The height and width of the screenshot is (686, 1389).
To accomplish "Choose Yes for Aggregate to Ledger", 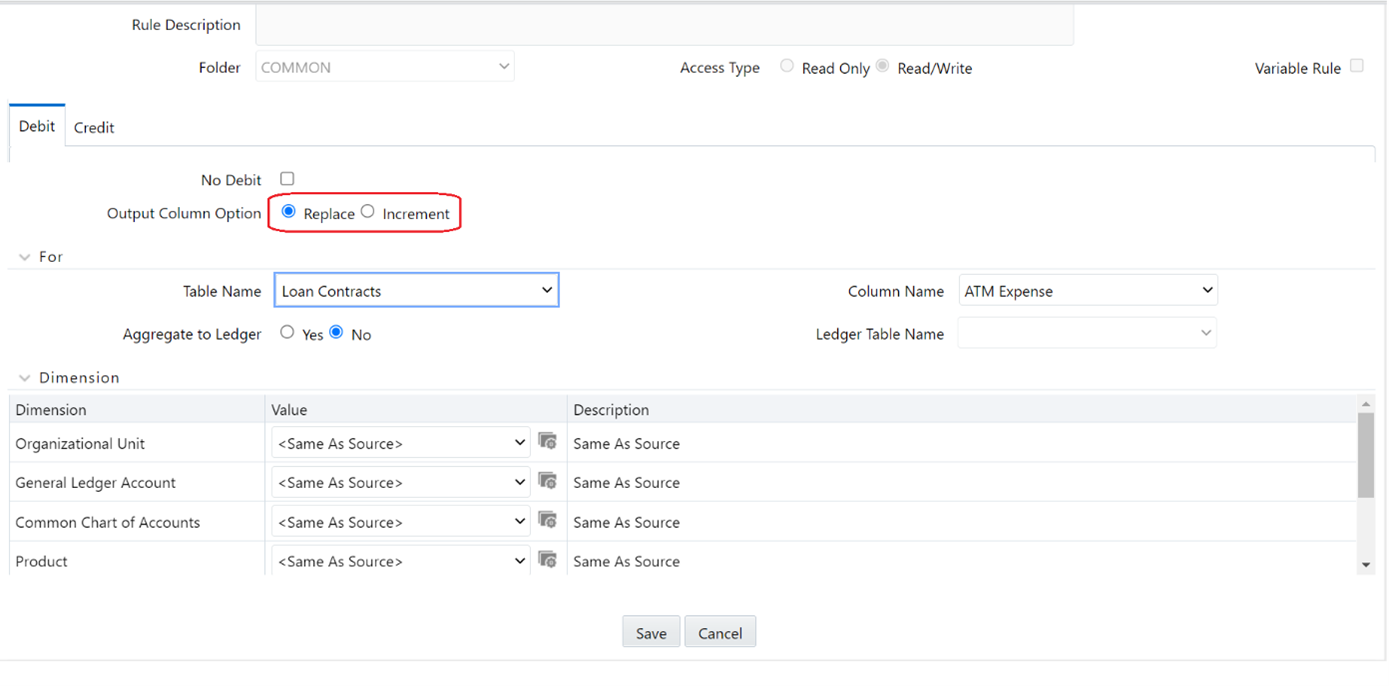I will (287, 332).
